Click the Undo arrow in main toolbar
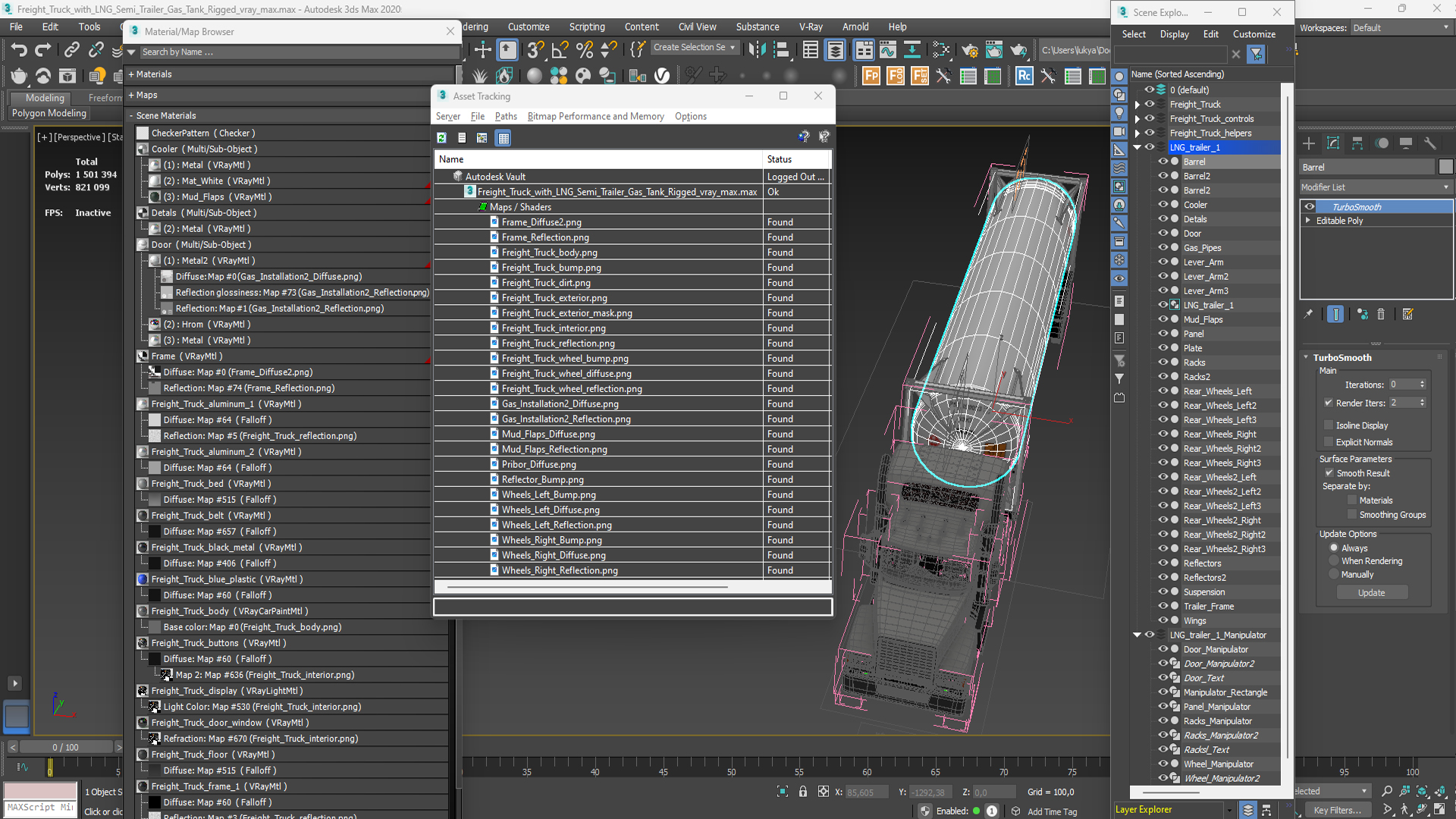The image size is (1456, 819). click(19, 50)
